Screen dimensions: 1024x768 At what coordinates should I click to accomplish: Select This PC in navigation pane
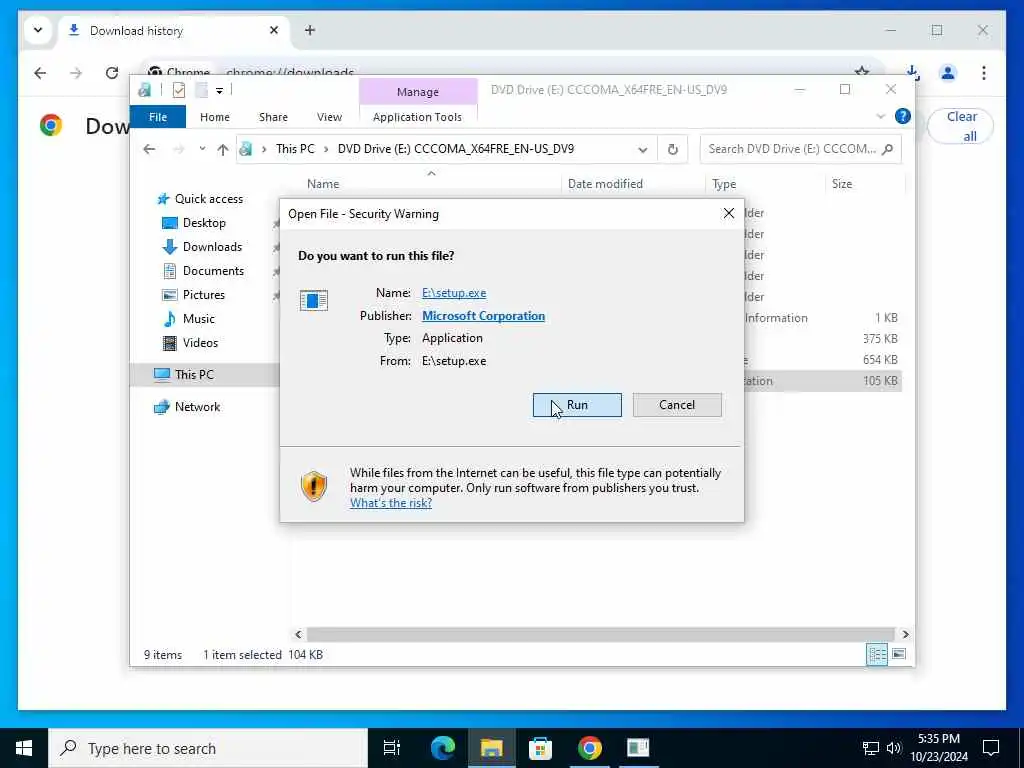194,375
